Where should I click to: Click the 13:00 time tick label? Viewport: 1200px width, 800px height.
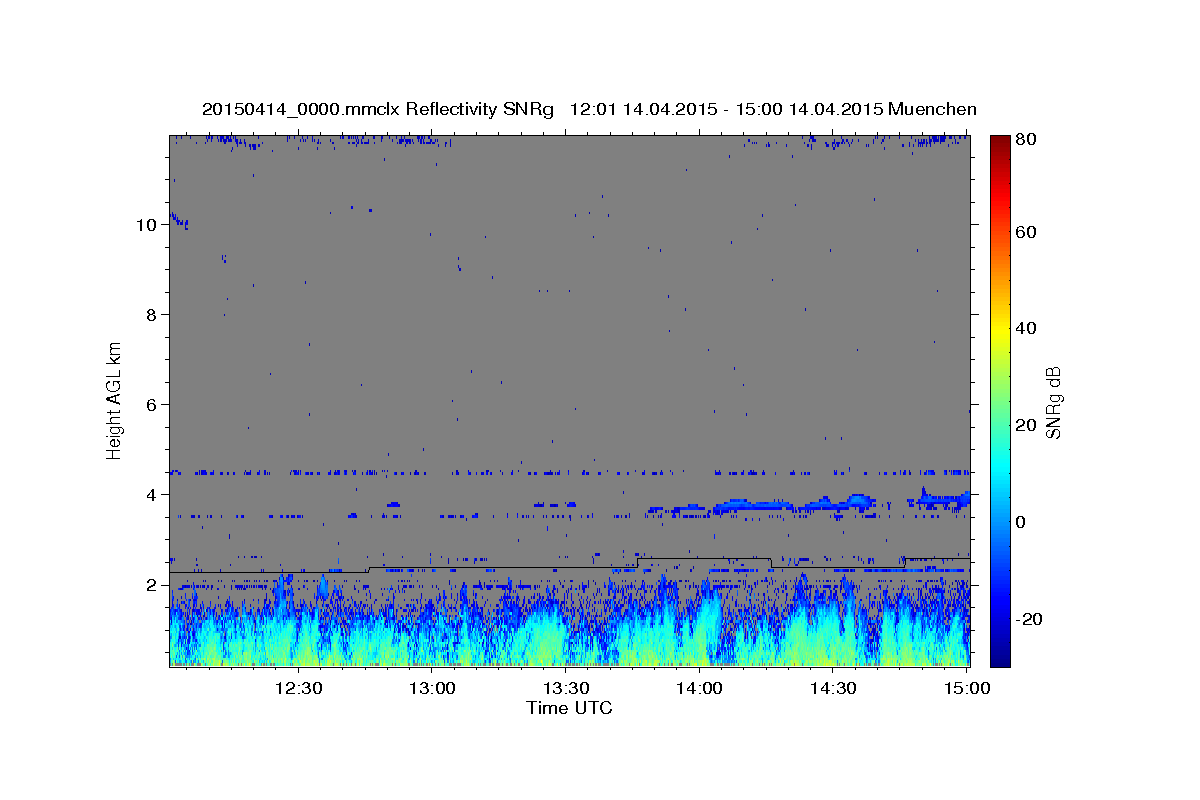pyautogui.click(x=433, y=688)
